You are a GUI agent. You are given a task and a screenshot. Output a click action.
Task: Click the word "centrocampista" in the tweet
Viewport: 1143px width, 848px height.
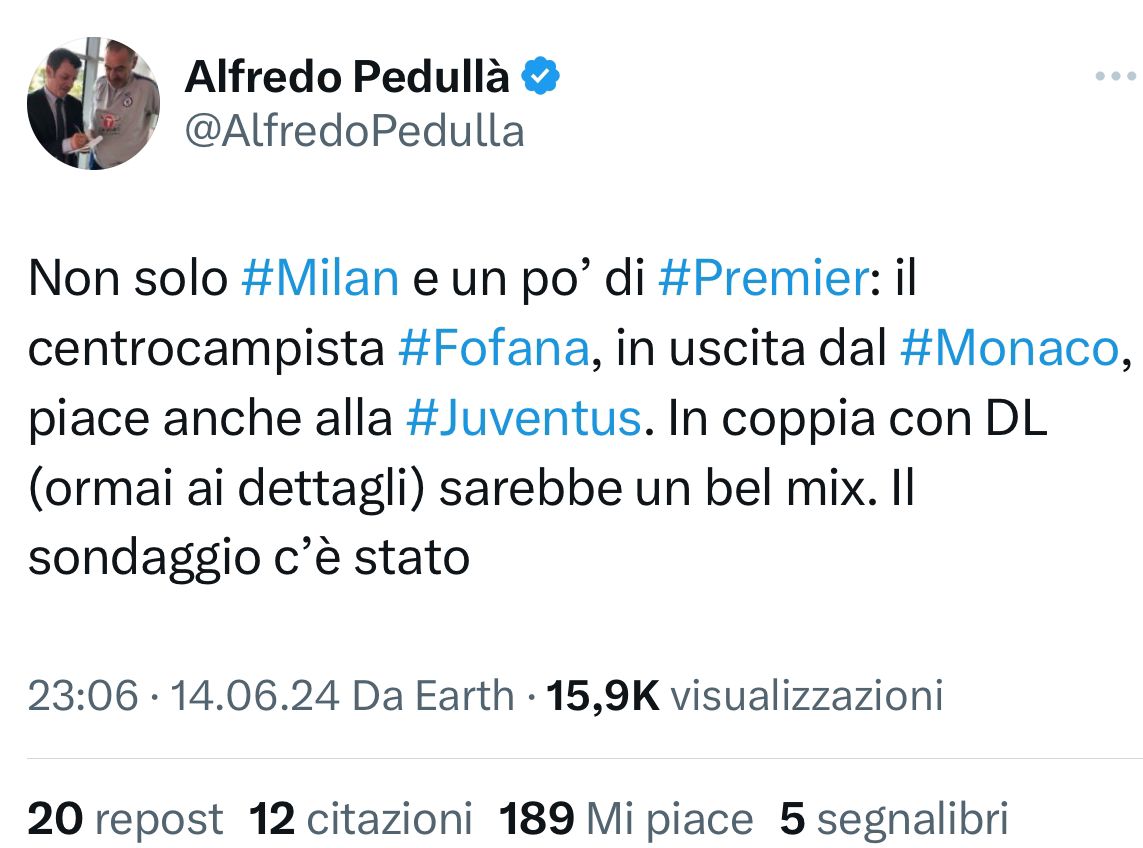[x=205, y=349]
